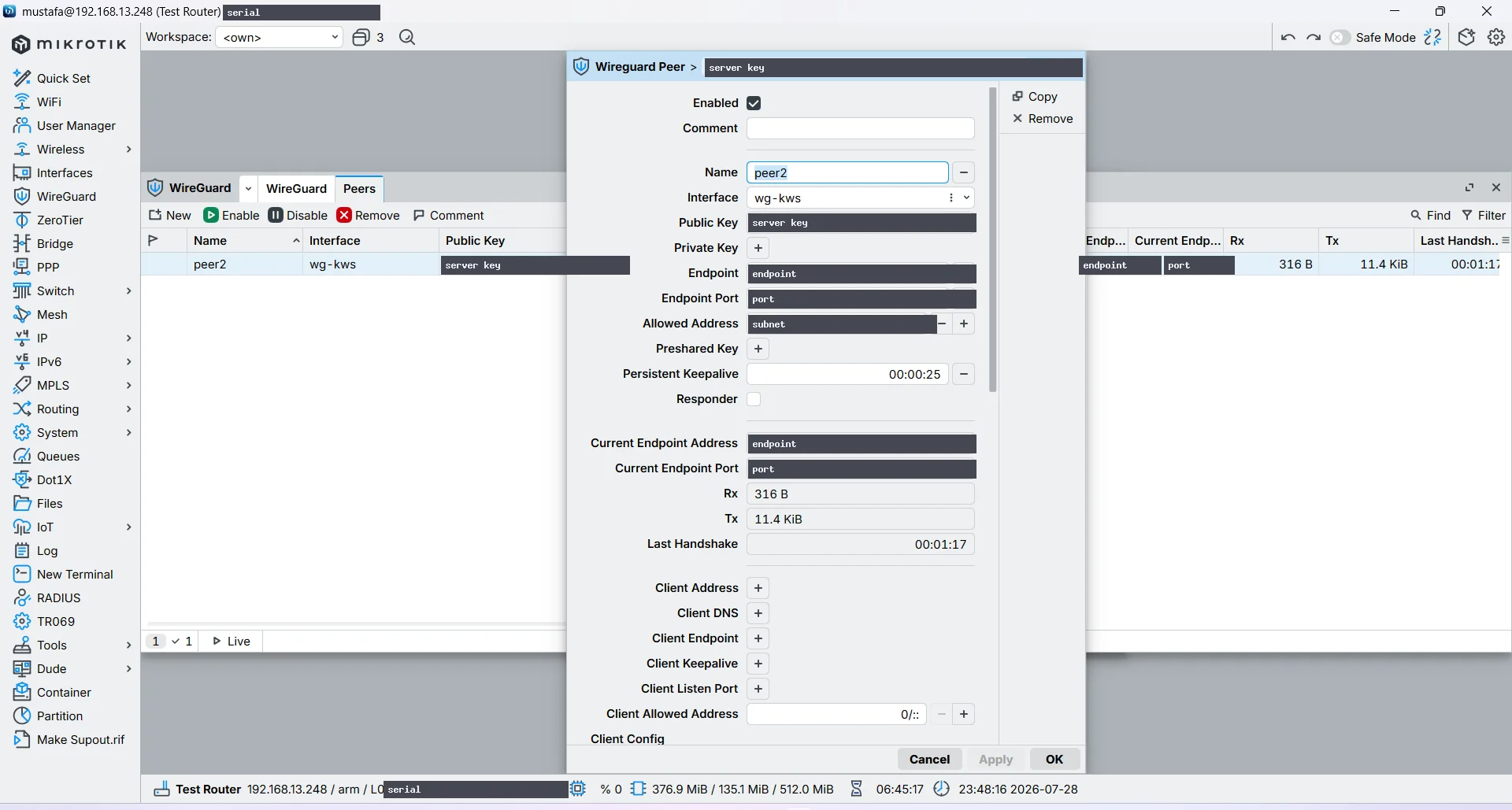The image size is (1512, 810).
Task: Add a Preshared Key with plus button
Action: [758, 349]
